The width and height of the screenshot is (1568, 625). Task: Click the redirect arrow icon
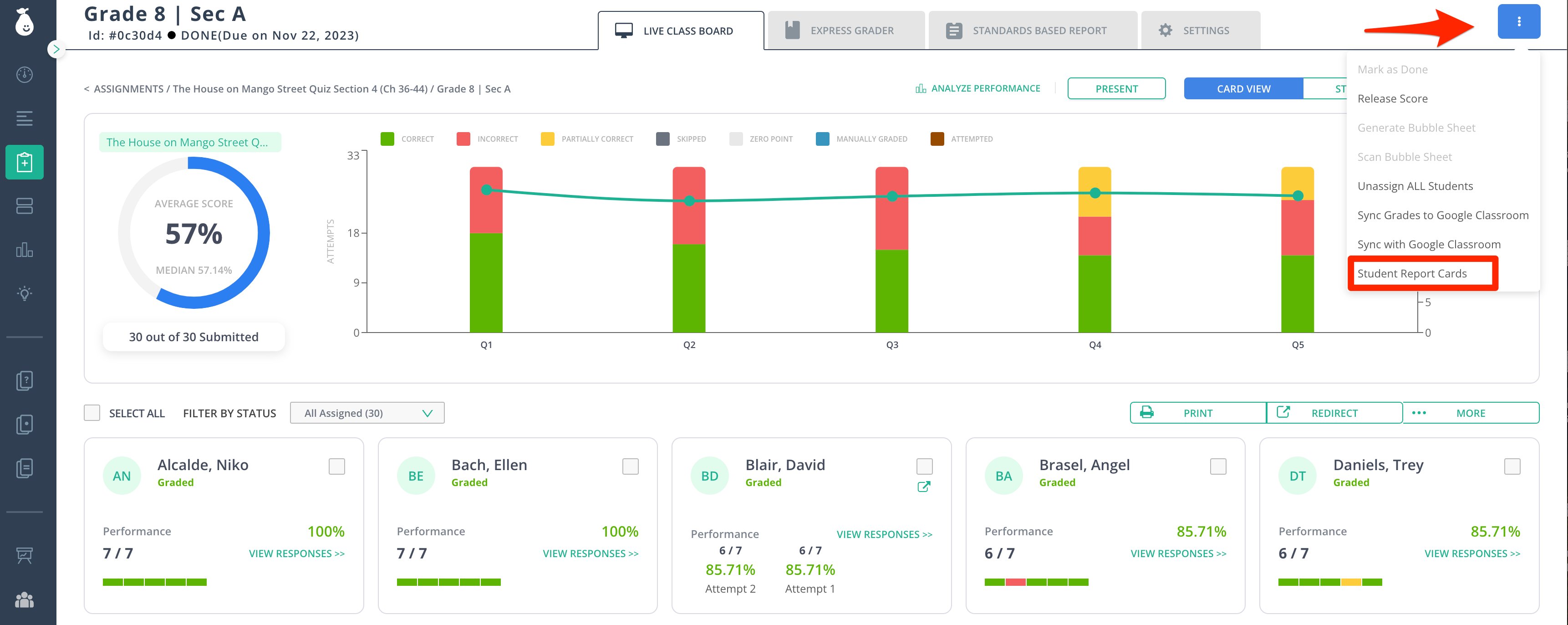[x=1283, y=412]
